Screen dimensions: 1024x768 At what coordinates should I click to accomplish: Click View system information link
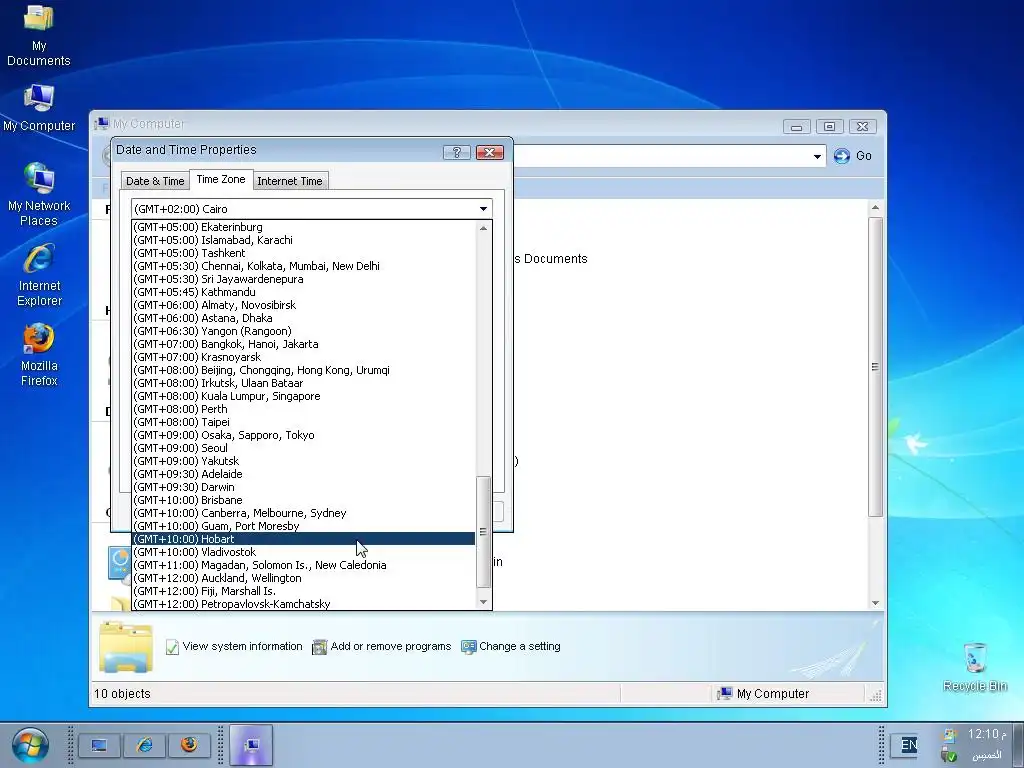click(234, 647)
